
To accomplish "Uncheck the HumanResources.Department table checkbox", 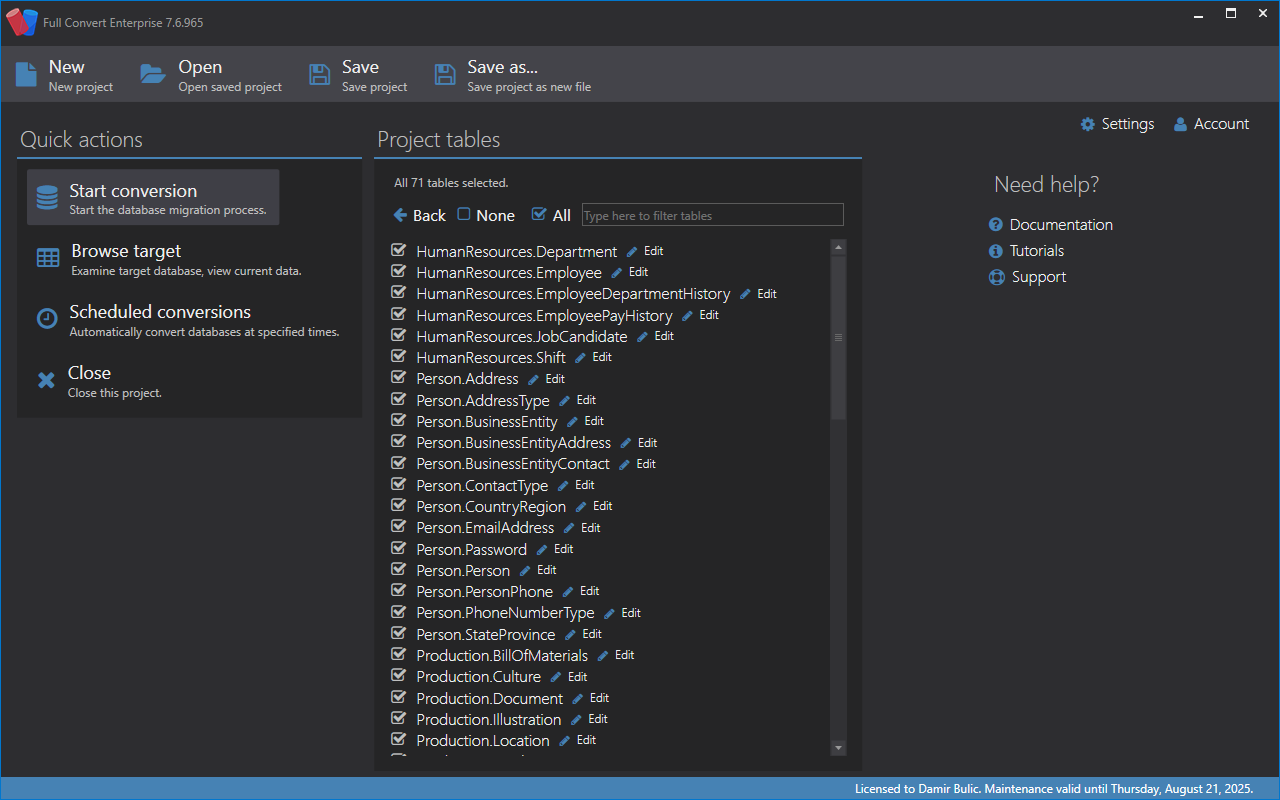I will click(398, 250).
